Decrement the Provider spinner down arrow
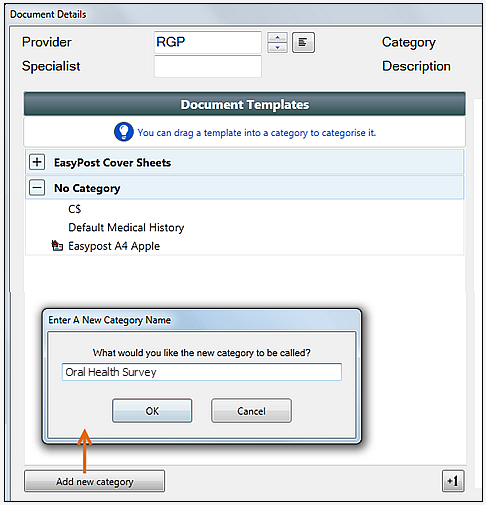Image resolution: width=486 pixels, height=505 pixels. click(277, 48)
